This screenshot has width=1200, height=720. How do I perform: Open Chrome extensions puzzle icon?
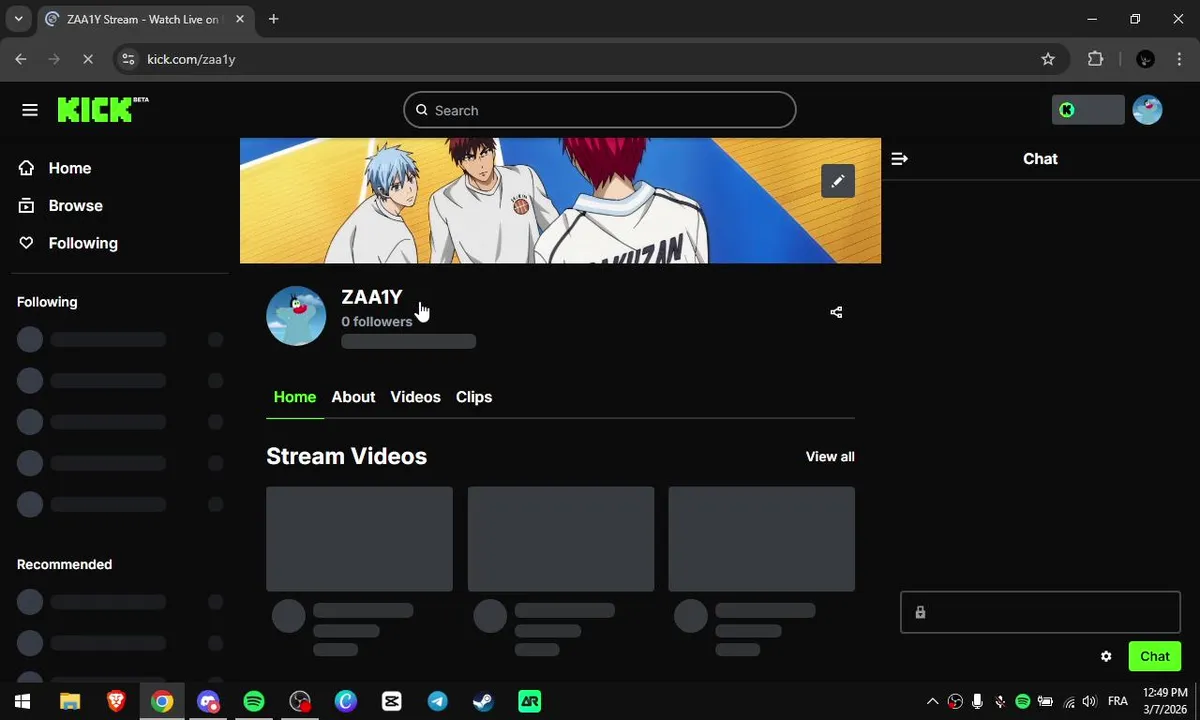pyautogui.click(x=1095, y=59)
